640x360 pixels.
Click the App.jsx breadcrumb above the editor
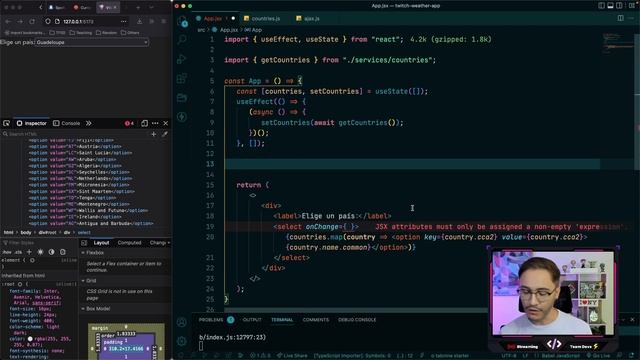(226, 30)
